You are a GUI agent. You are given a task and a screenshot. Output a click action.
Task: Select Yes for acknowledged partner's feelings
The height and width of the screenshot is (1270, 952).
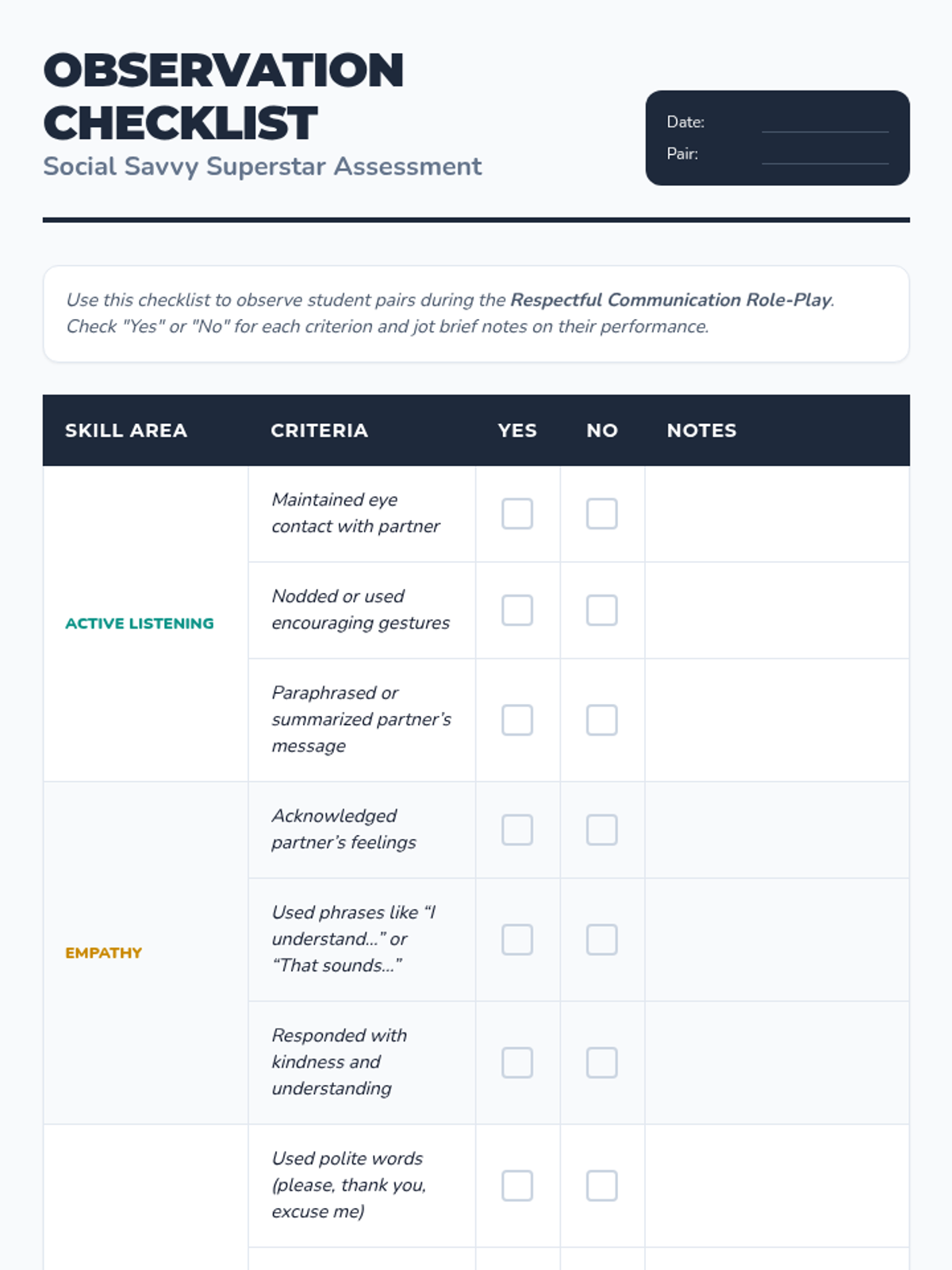coord(517,829)
